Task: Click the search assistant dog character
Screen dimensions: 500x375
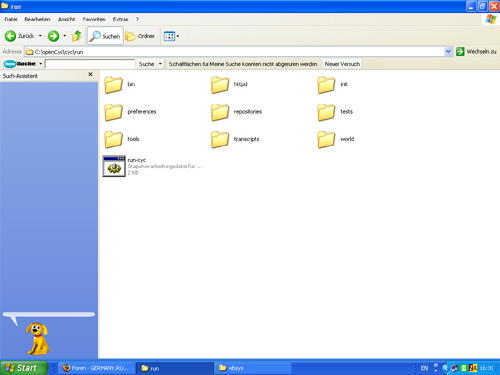Action: (x=38, y=338)
